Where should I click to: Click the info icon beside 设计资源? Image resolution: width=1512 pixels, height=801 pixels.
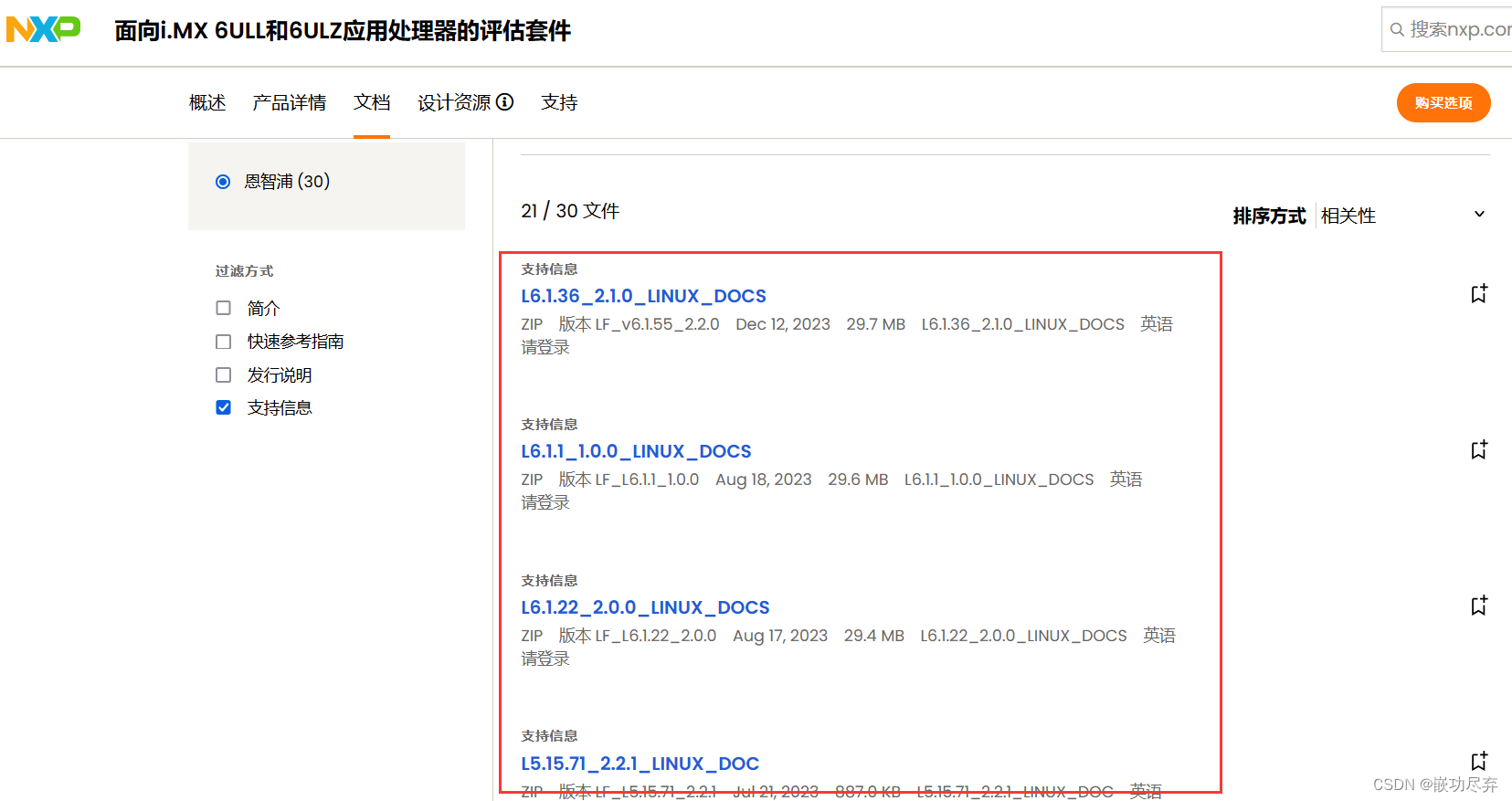pyautogui.click(x=504, y=102)
